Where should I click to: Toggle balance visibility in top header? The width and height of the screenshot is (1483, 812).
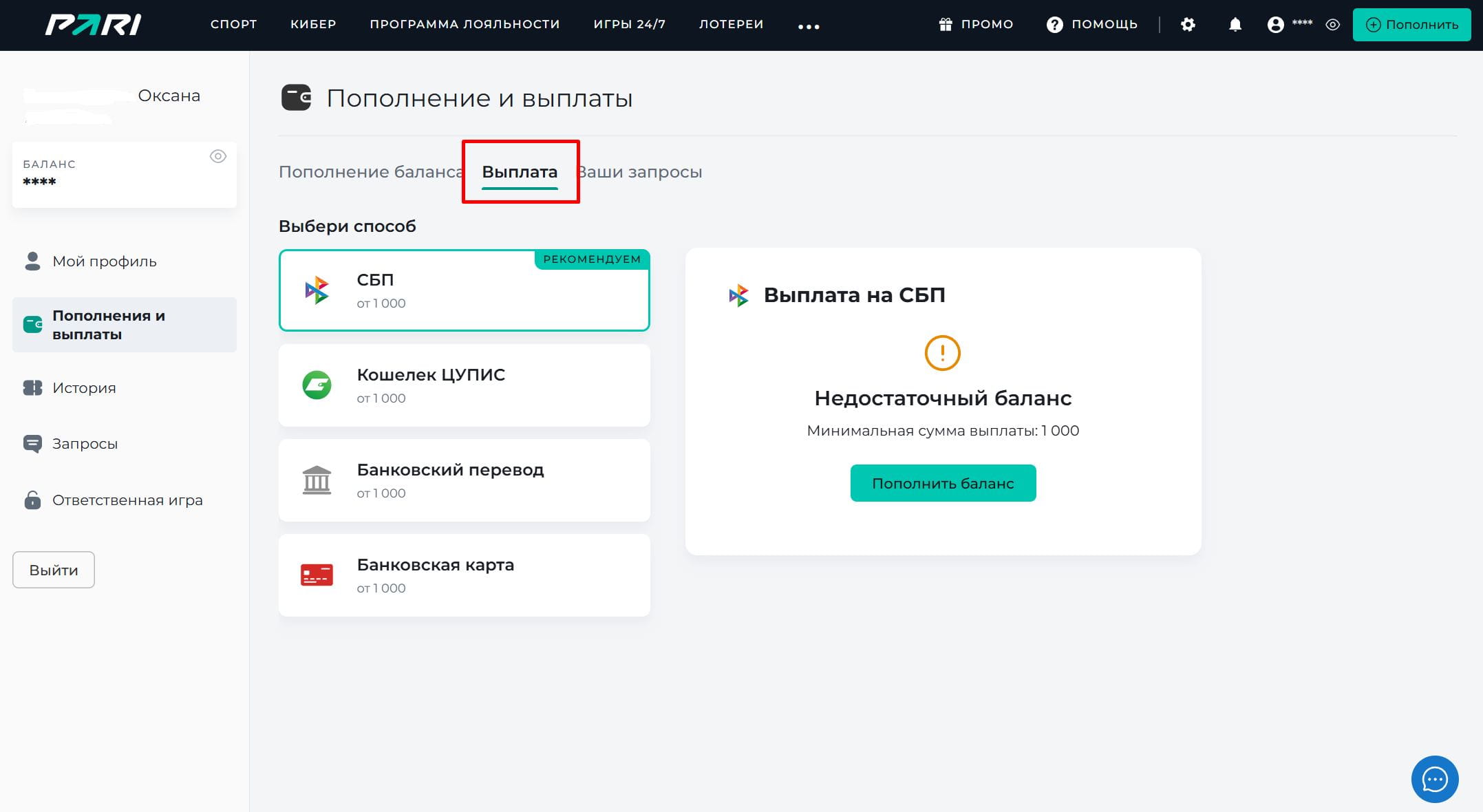(1332, 25)
